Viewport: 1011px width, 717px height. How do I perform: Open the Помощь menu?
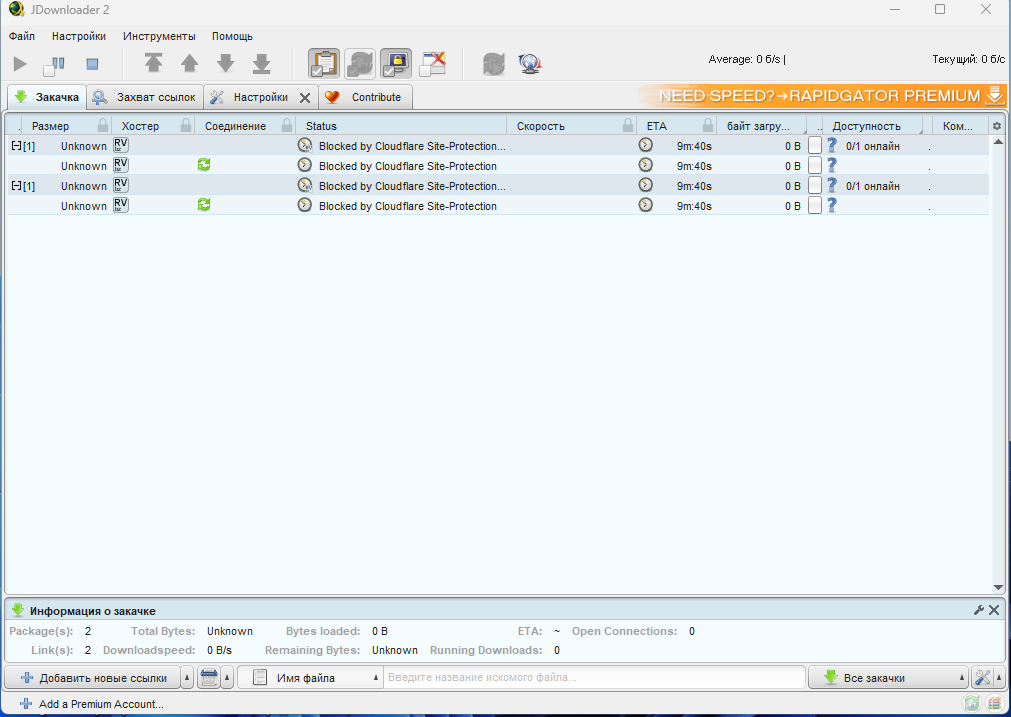coord(232,36)
